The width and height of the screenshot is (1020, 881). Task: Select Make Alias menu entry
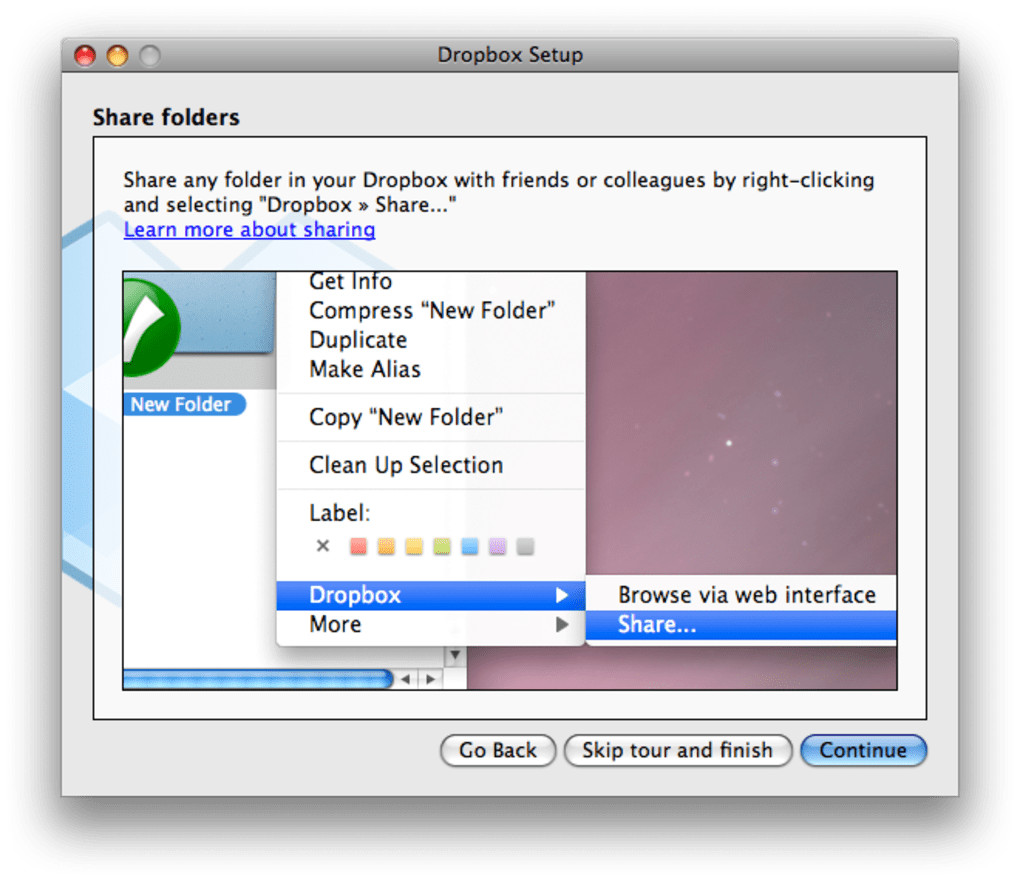(365, 369)
